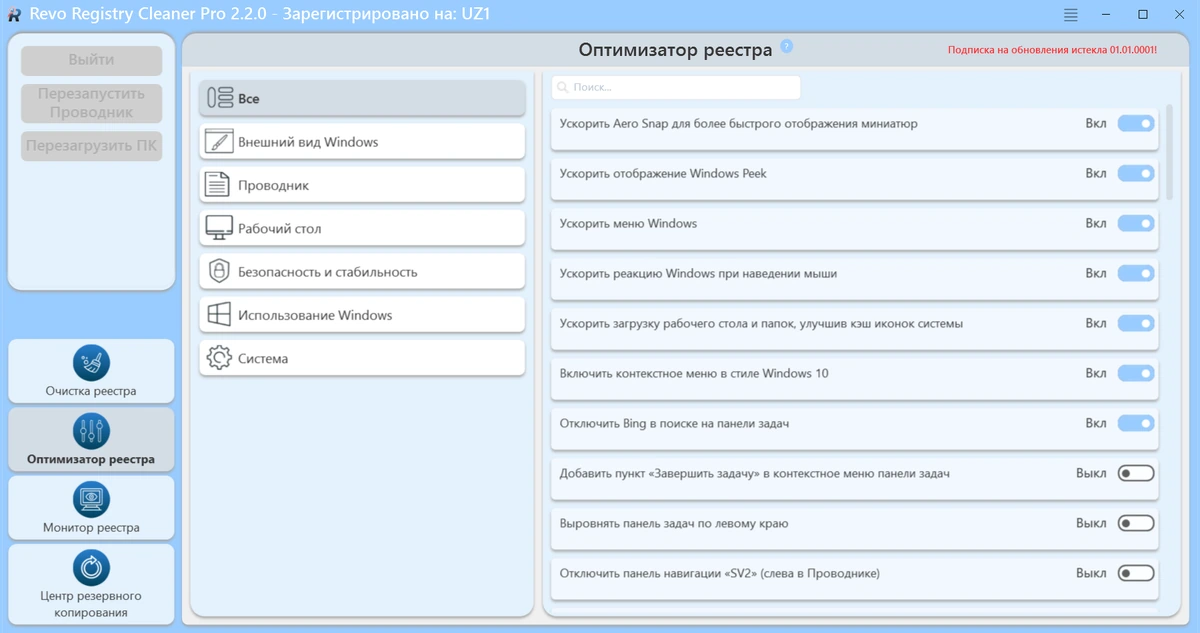This screenshot has width=1200, height=633.
Task: Click the gear icon for Система
Action: [x=219, y=358]
